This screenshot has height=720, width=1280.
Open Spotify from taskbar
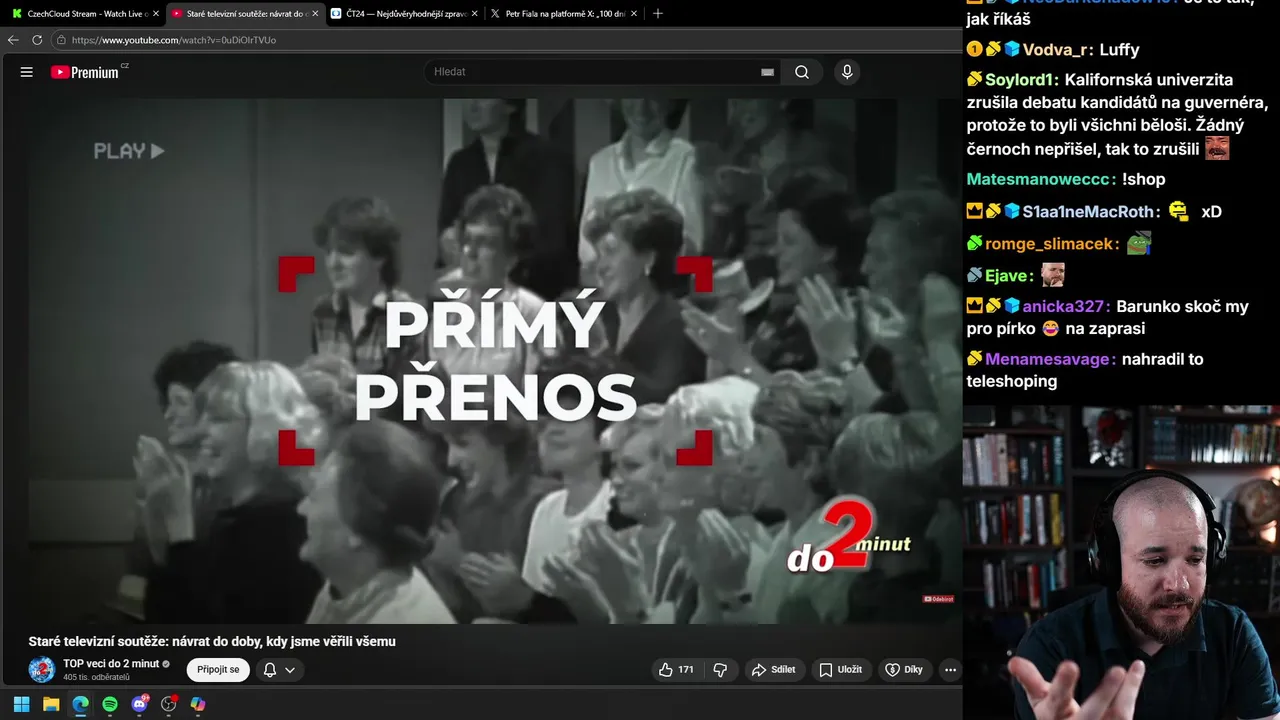coord(110,704)
